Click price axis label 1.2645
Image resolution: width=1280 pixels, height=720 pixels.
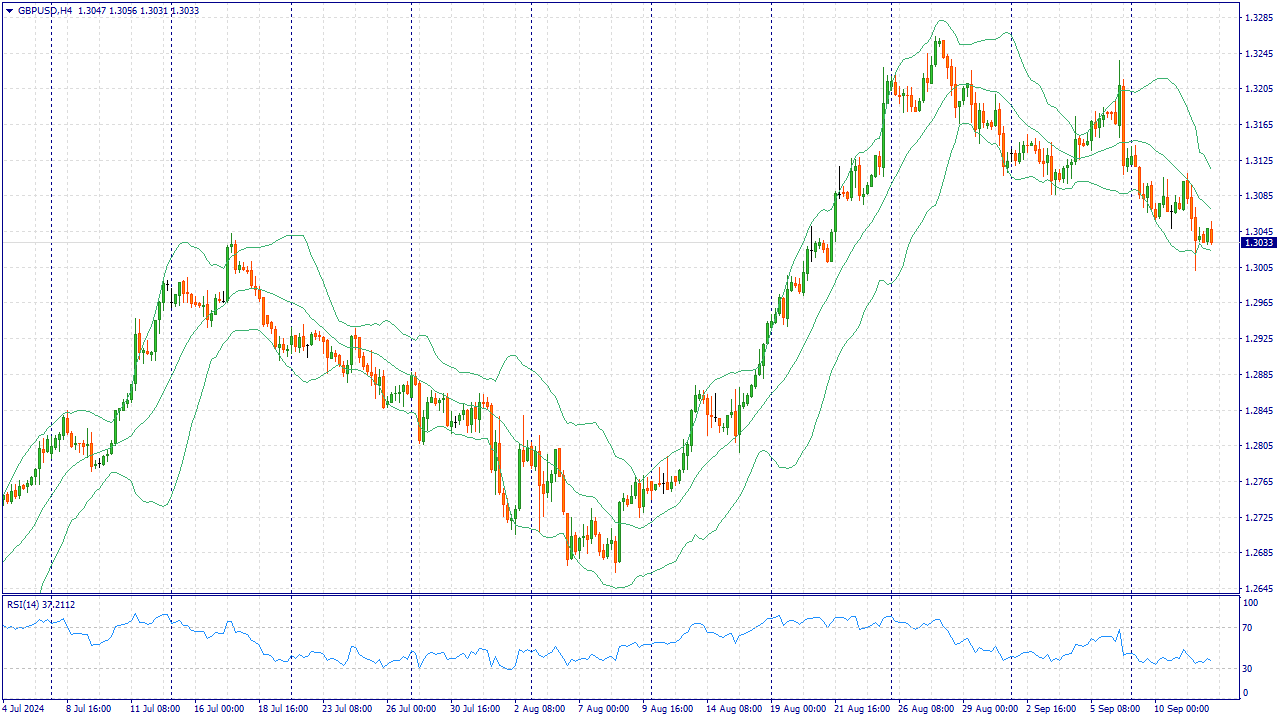pyautogui.click(x=1258, y=589)
